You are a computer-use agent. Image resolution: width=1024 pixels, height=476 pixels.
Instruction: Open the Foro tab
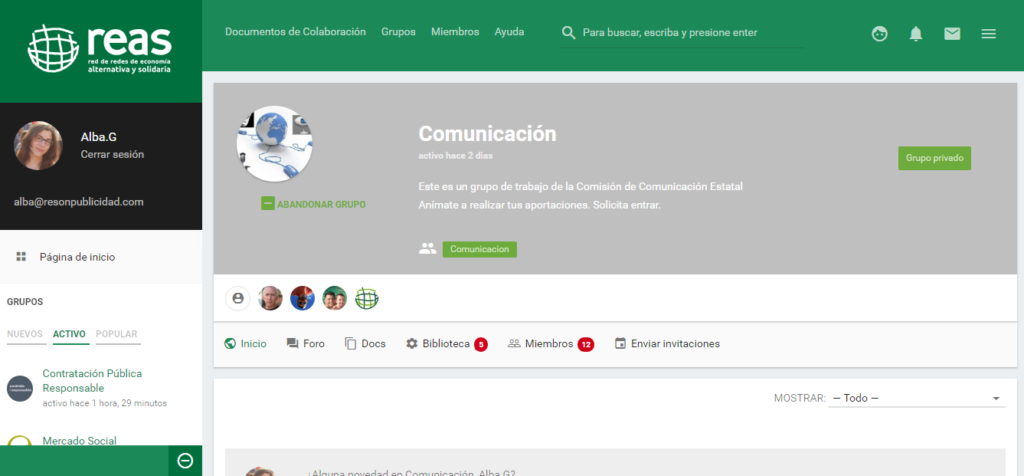[306, 344]
